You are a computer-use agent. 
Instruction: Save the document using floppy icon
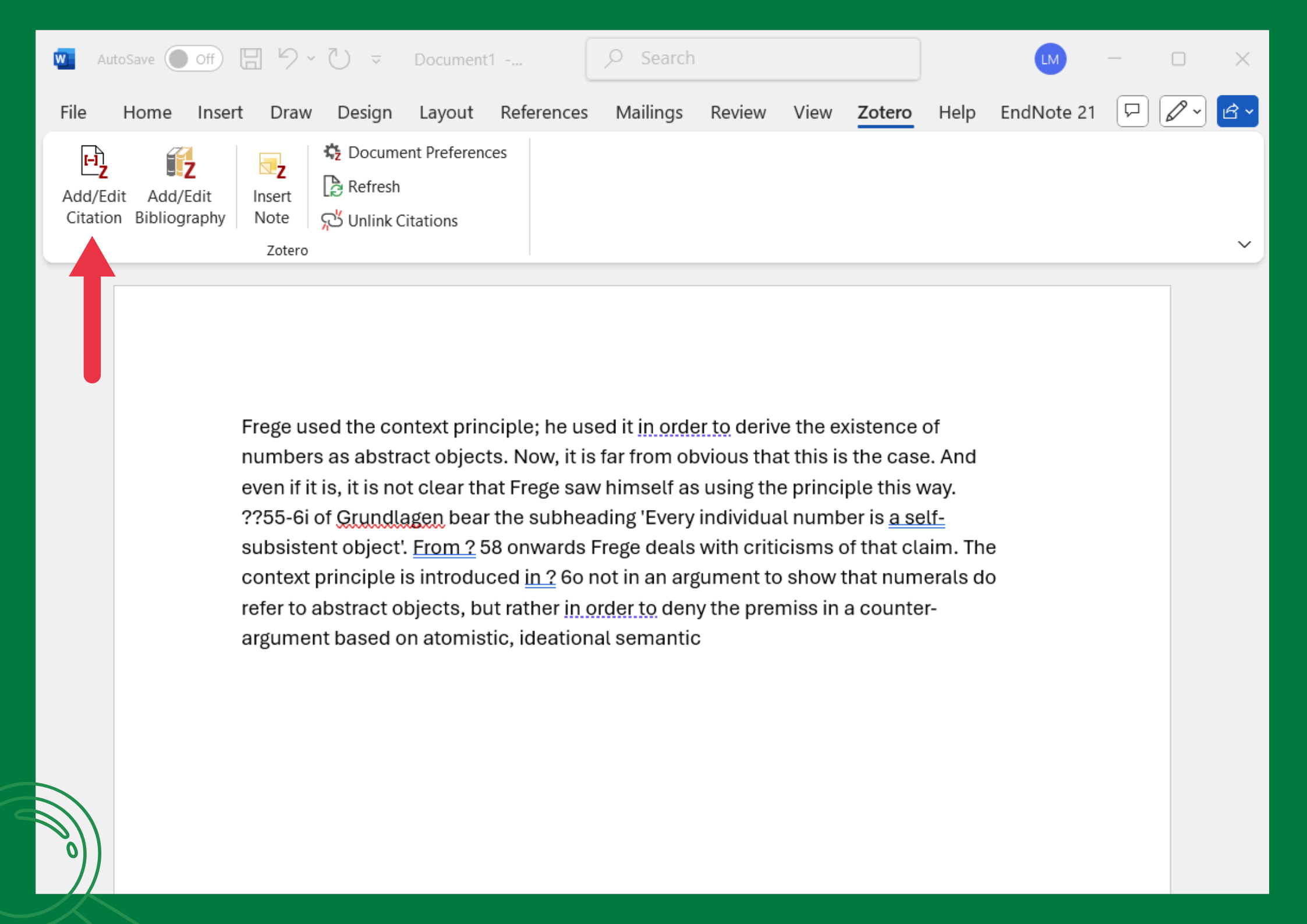click(251, 59)
